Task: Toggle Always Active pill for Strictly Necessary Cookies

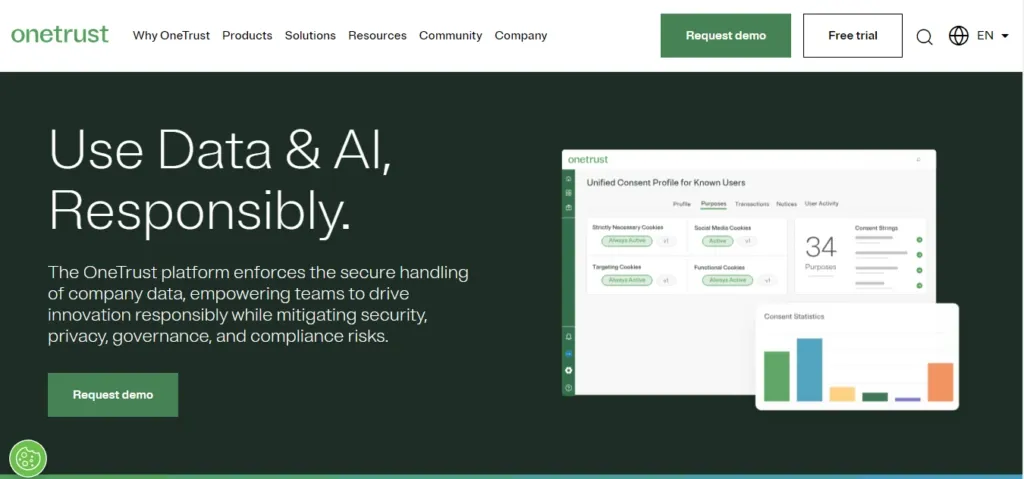Action: pyautogui.click(x=627, y=241)
